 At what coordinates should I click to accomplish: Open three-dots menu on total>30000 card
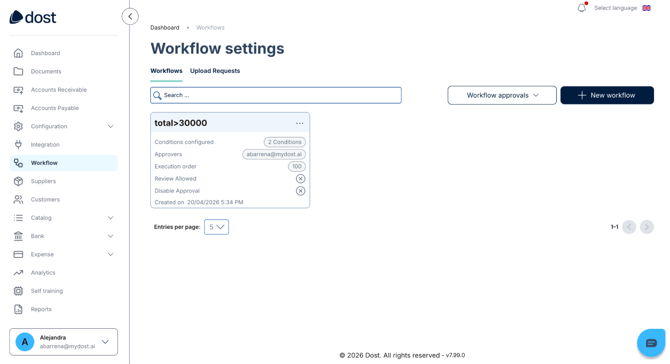300,123
